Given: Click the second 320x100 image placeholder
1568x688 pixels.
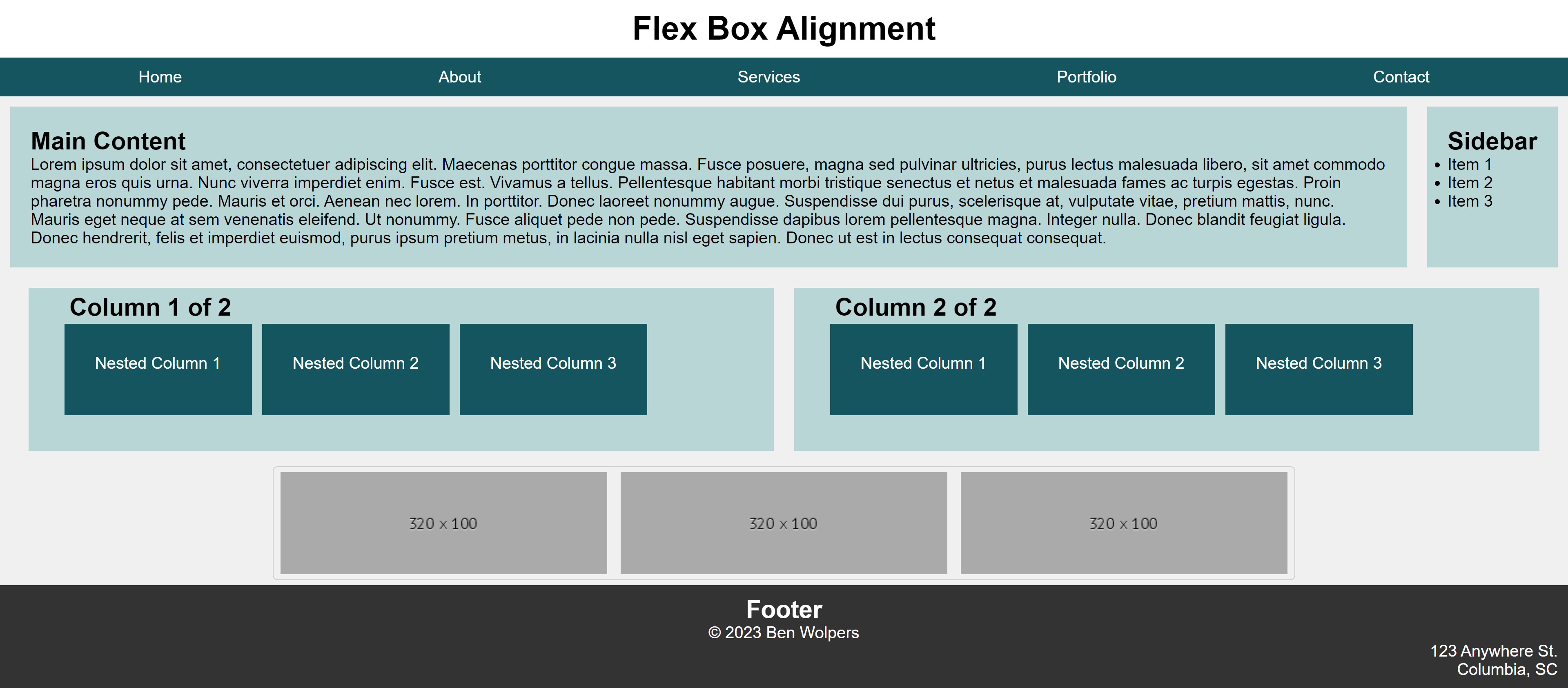Looking at the screenshot, I should (784, 522).
